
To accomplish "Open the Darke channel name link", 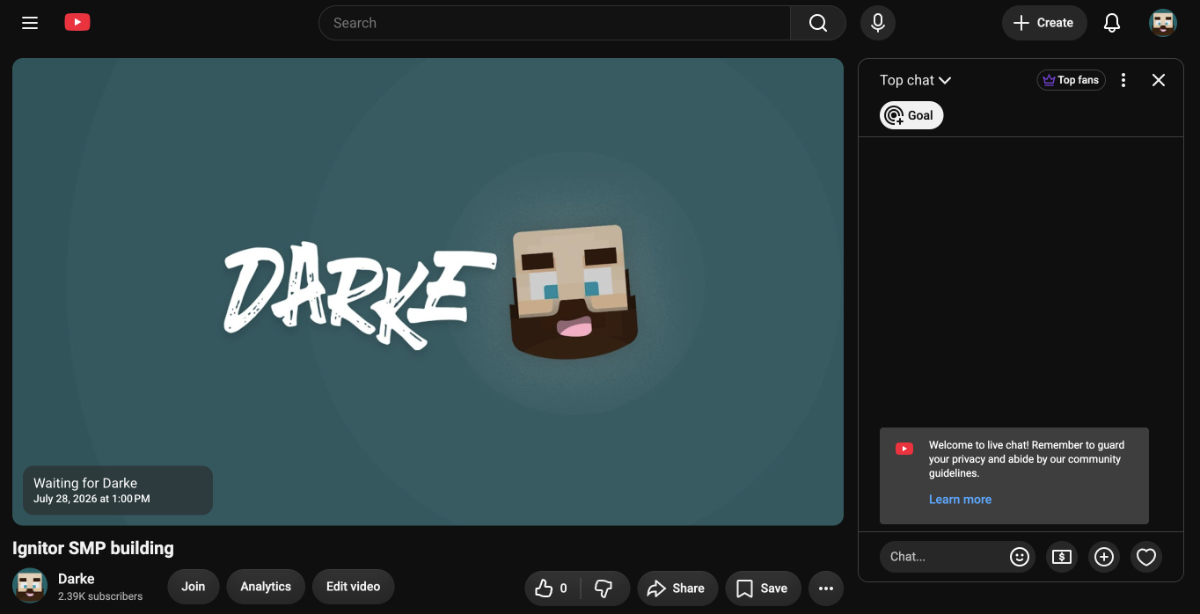I will pyautogui.click(x=76, y=578).
